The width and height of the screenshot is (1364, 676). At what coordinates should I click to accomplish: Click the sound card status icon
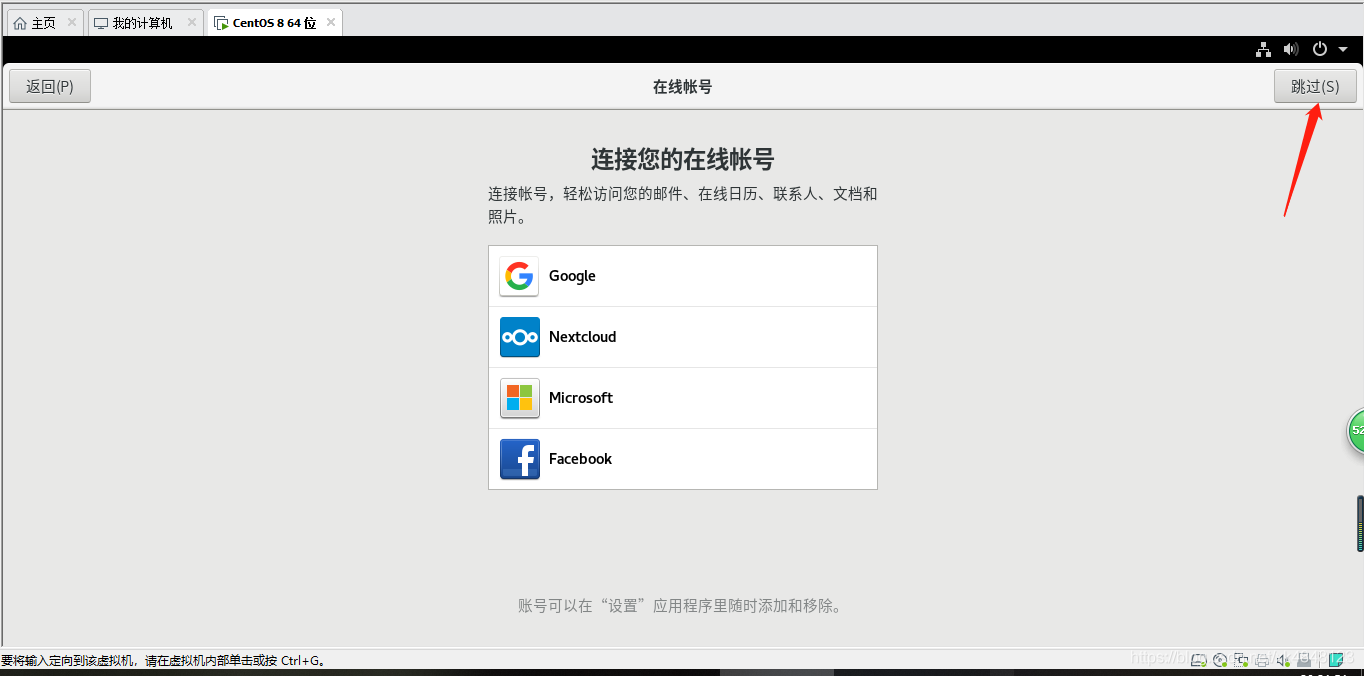click(x=1283, y=659)
